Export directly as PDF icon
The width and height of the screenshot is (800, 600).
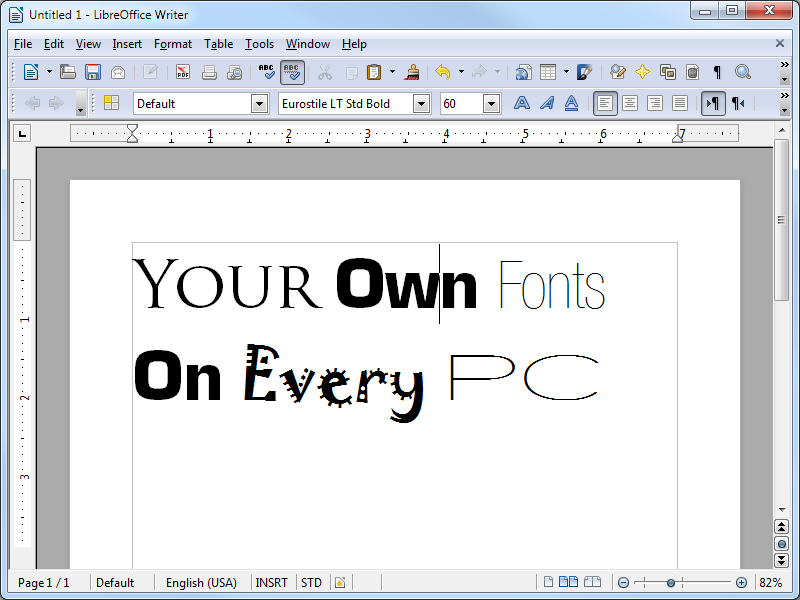pyautogui.click(x=183, y=72)
